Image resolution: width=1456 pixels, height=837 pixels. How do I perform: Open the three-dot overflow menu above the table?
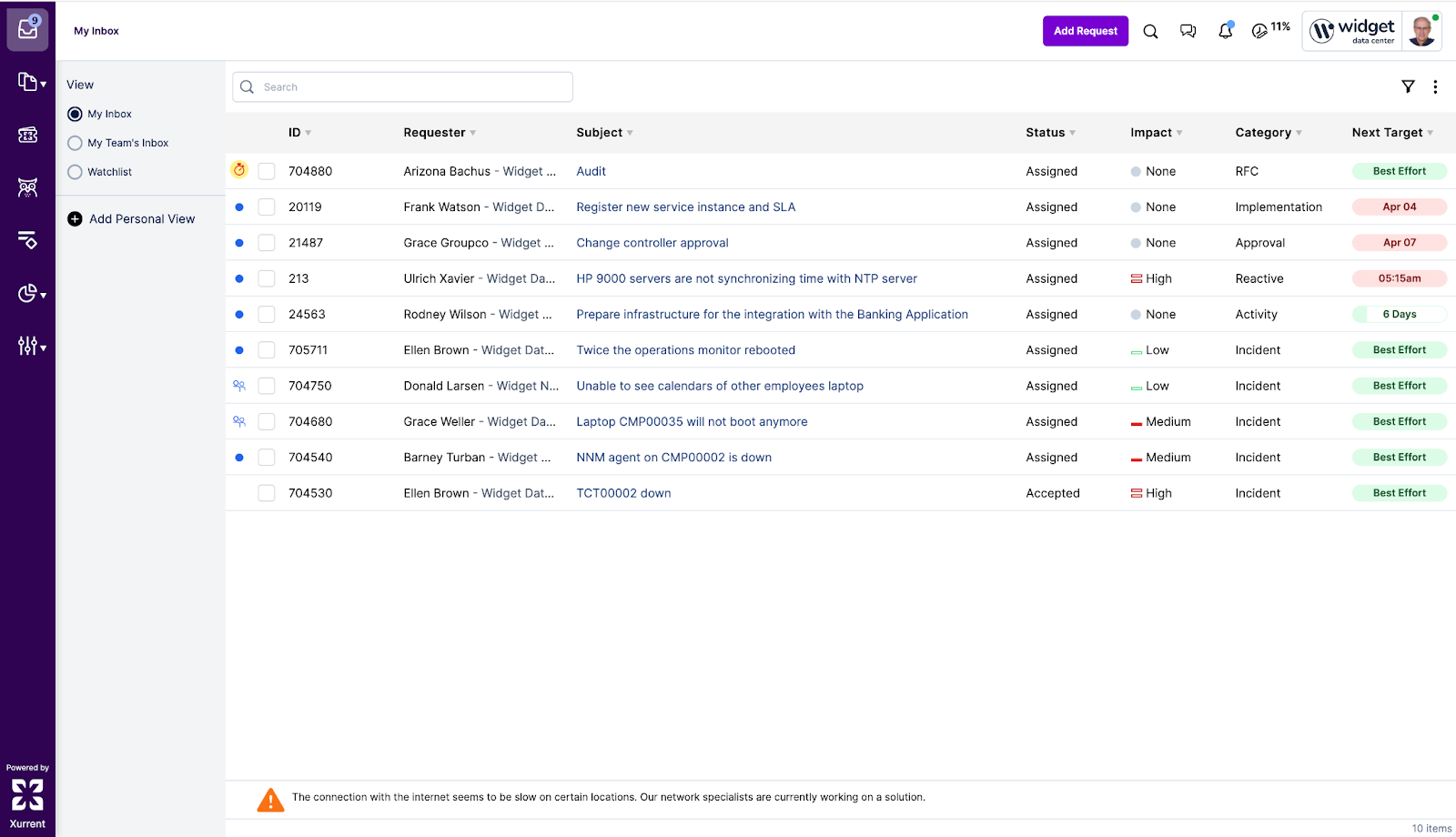tap(1436, 86)
